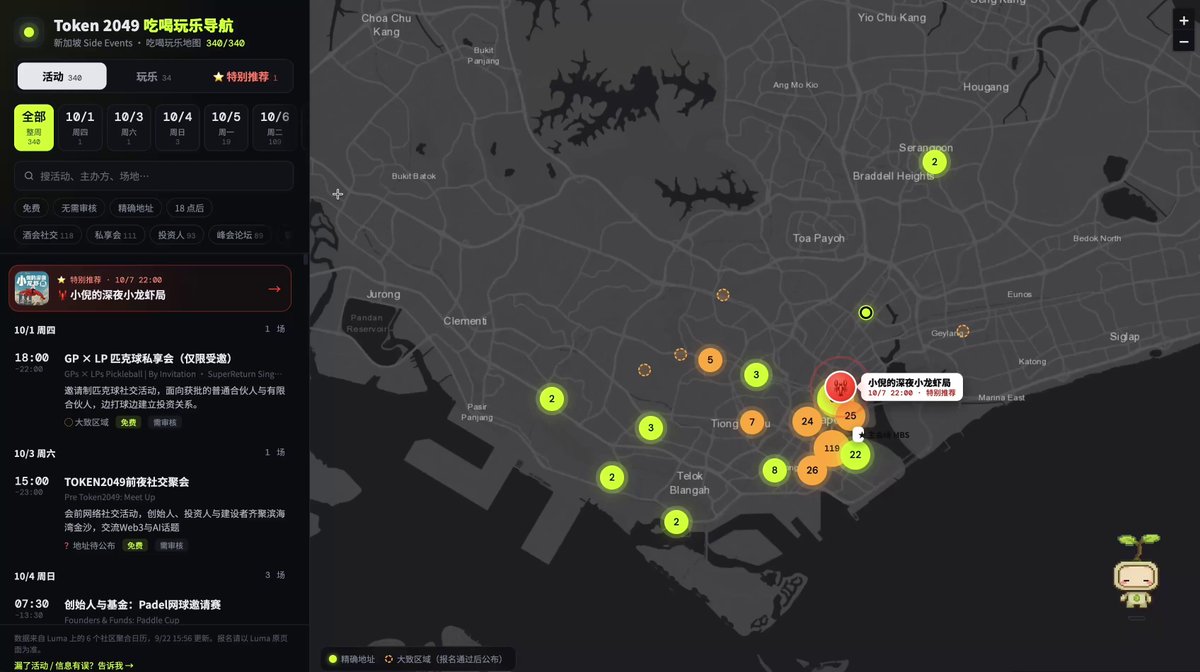Click the arrow on the 小龙虾局 featured card

tap(274, 289)
